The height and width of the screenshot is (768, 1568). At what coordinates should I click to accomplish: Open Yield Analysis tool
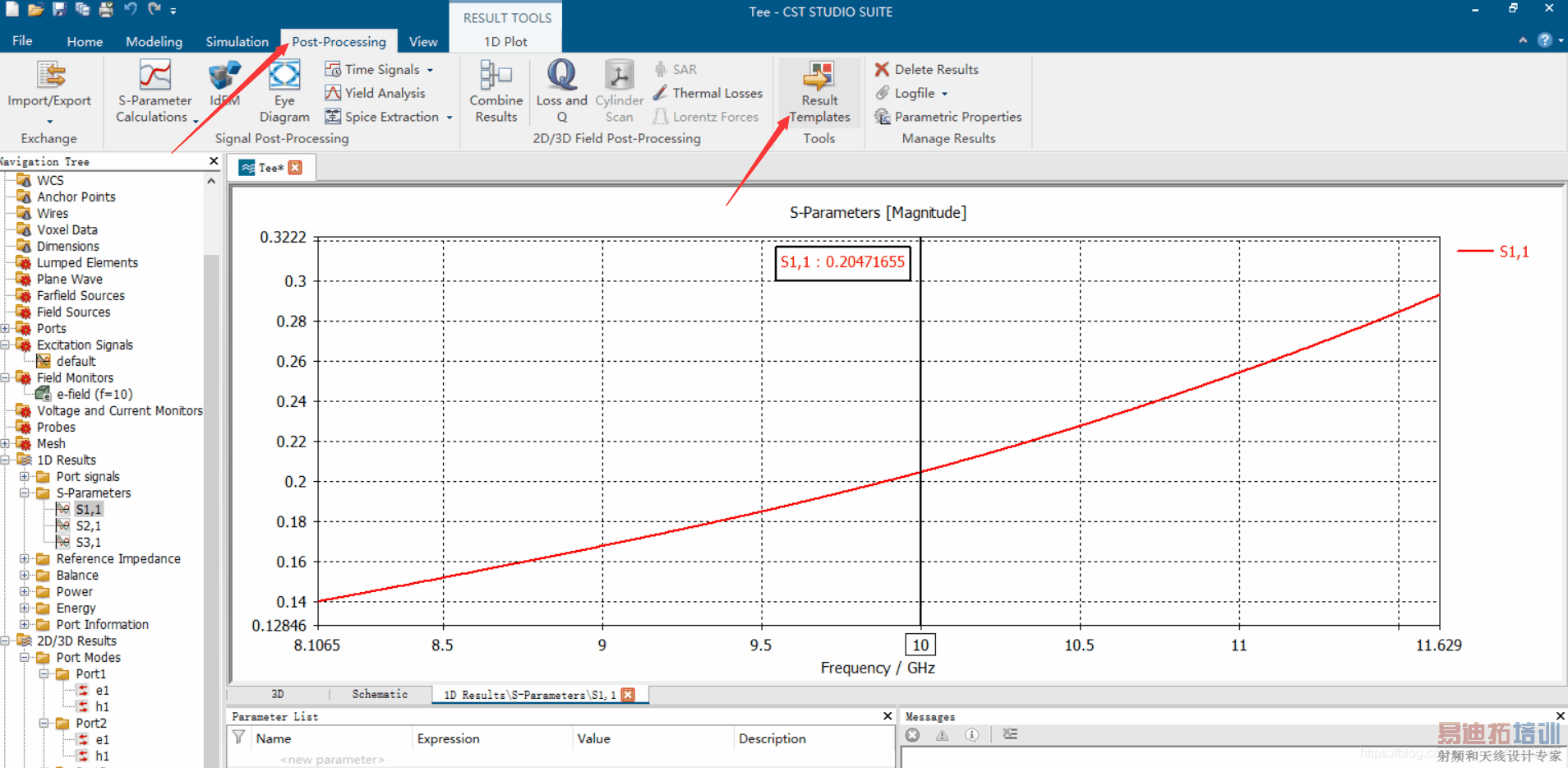375,93
